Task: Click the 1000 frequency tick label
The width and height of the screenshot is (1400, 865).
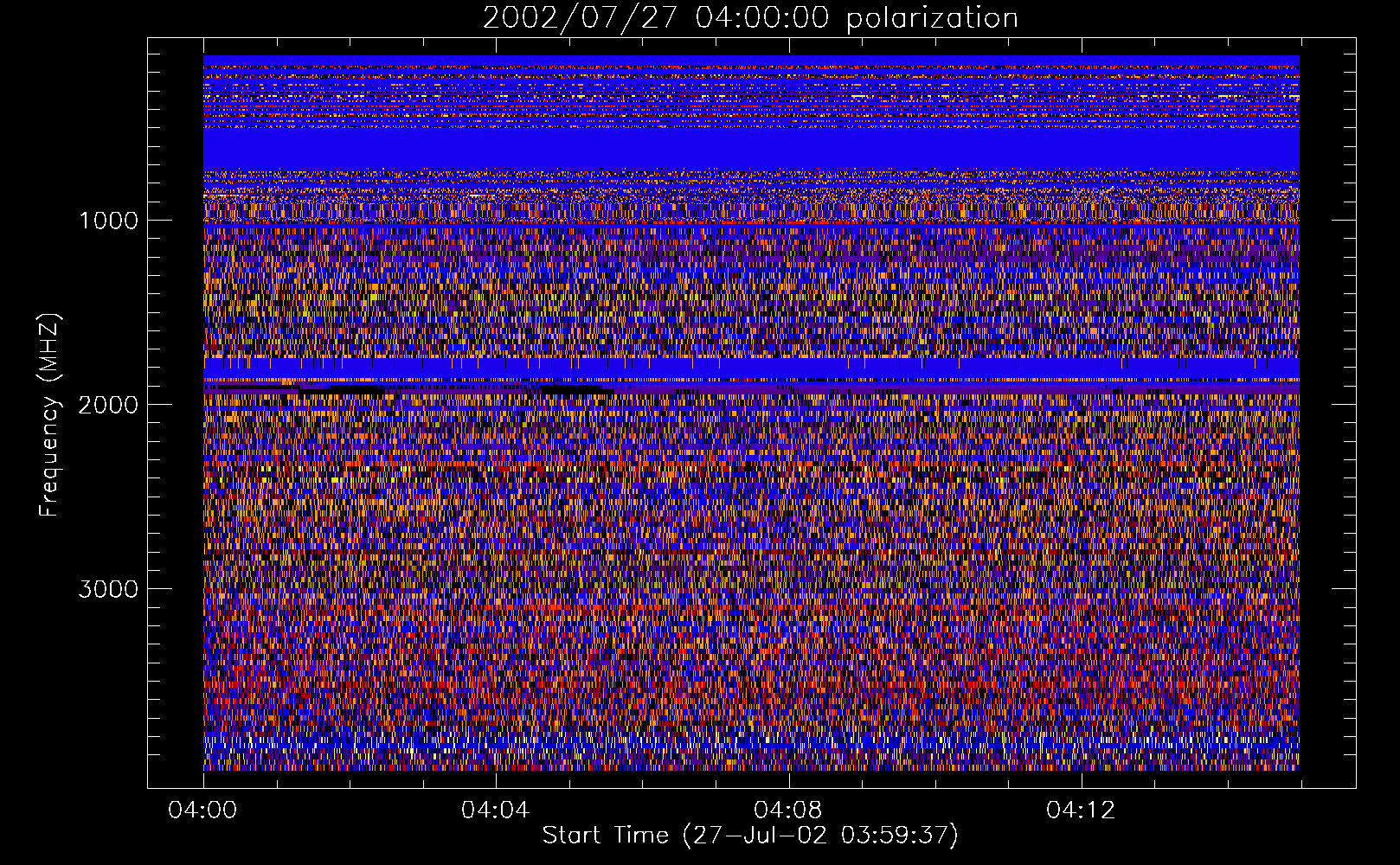Action: coord(109,221)
